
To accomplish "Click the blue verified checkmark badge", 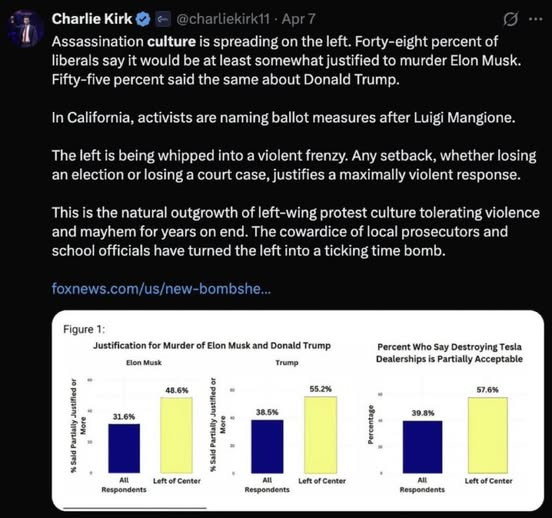I will (x=143, y=20).
